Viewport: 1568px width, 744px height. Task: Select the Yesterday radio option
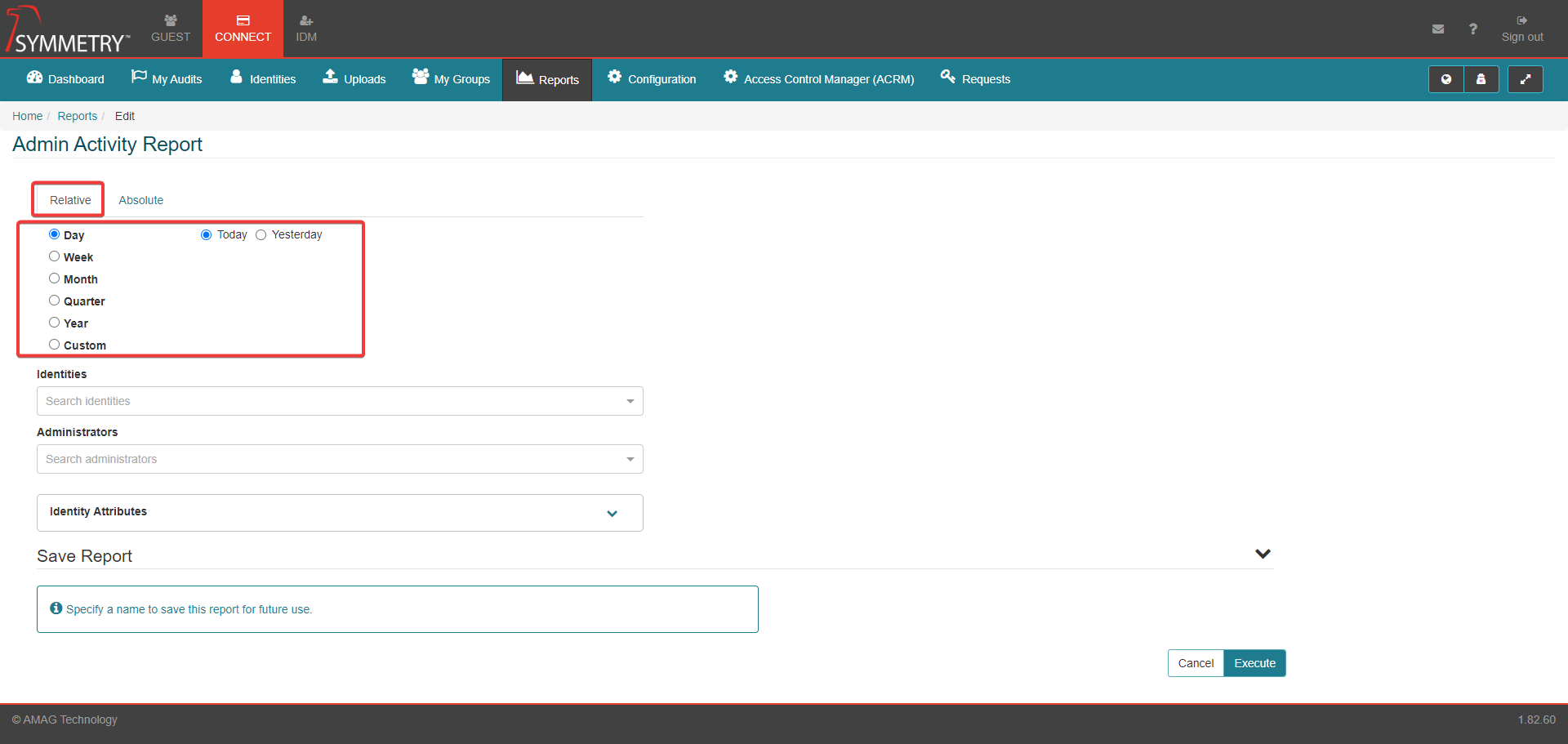click(x=261, y=234)
